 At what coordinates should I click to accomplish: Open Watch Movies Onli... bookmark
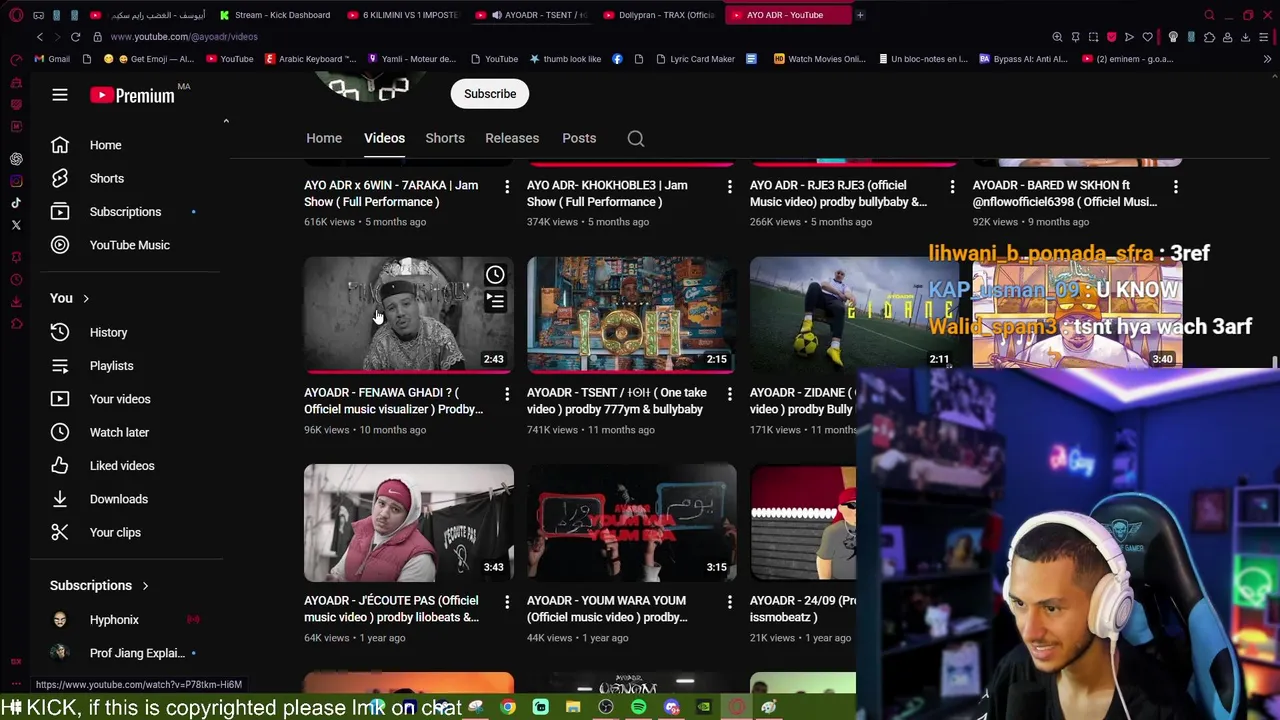coord(820,59)
